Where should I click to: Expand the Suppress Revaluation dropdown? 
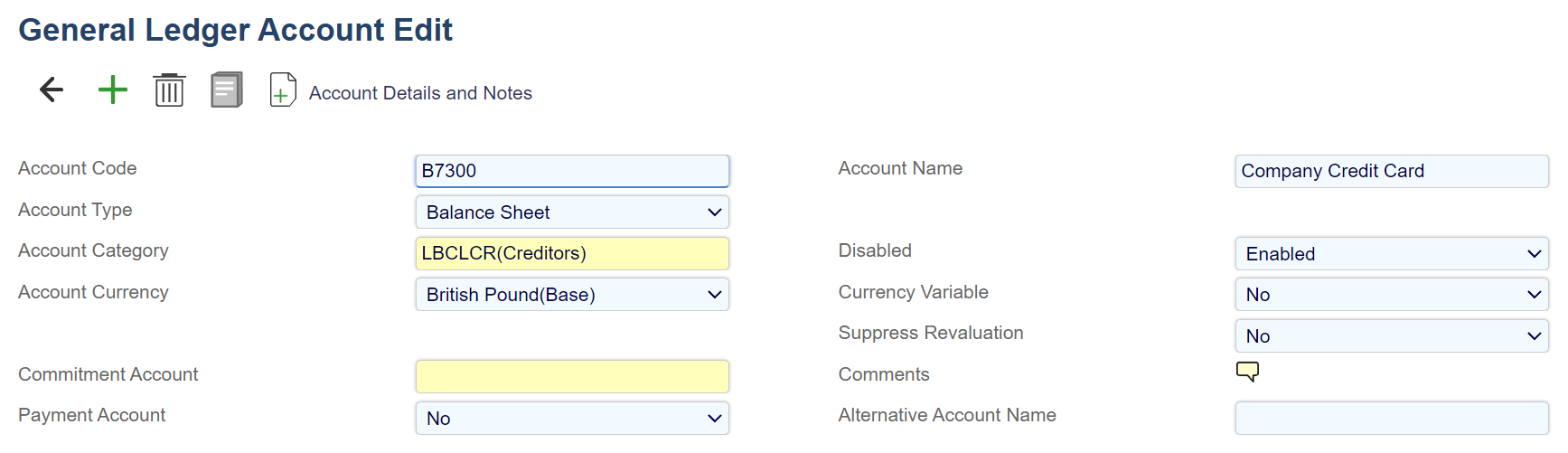pos(1392,336)
